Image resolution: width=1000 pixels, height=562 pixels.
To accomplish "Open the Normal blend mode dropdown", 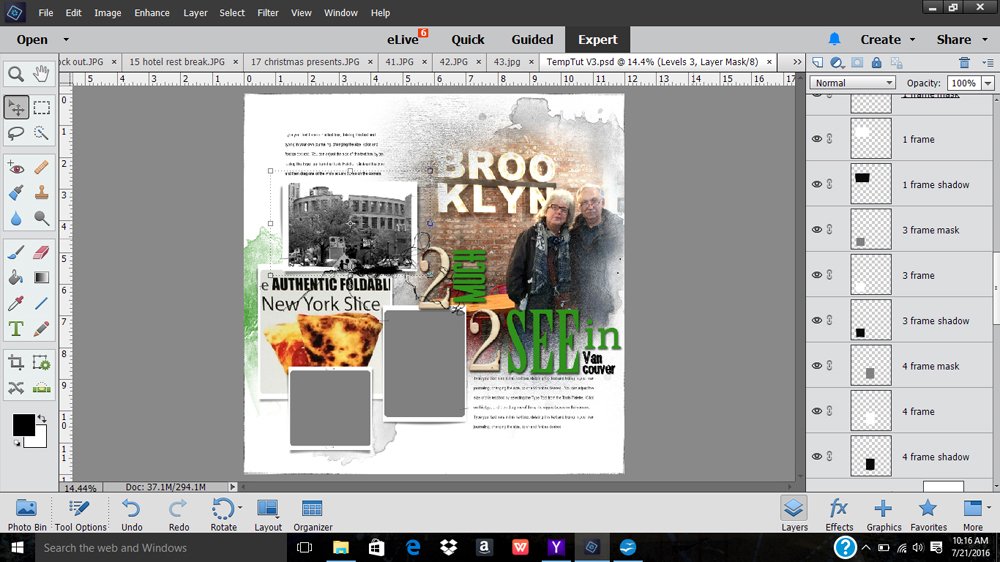I will [x=853, y=83].
